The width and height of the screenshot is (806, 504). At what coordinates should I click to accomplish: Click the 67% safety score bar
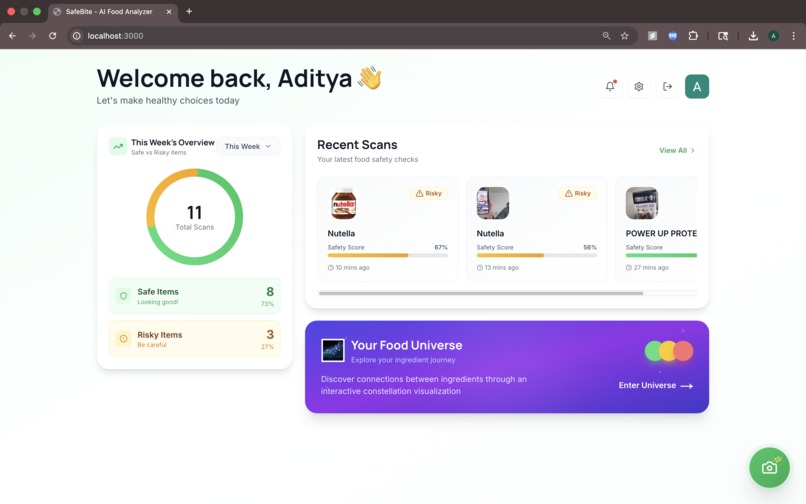point(388,255)
